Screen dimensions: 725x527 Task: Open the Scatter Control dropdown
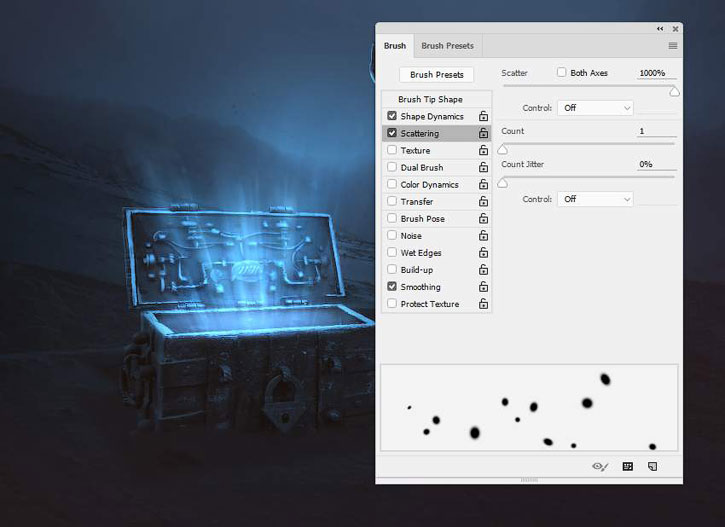pyautogui.click(x=595, y=108)
